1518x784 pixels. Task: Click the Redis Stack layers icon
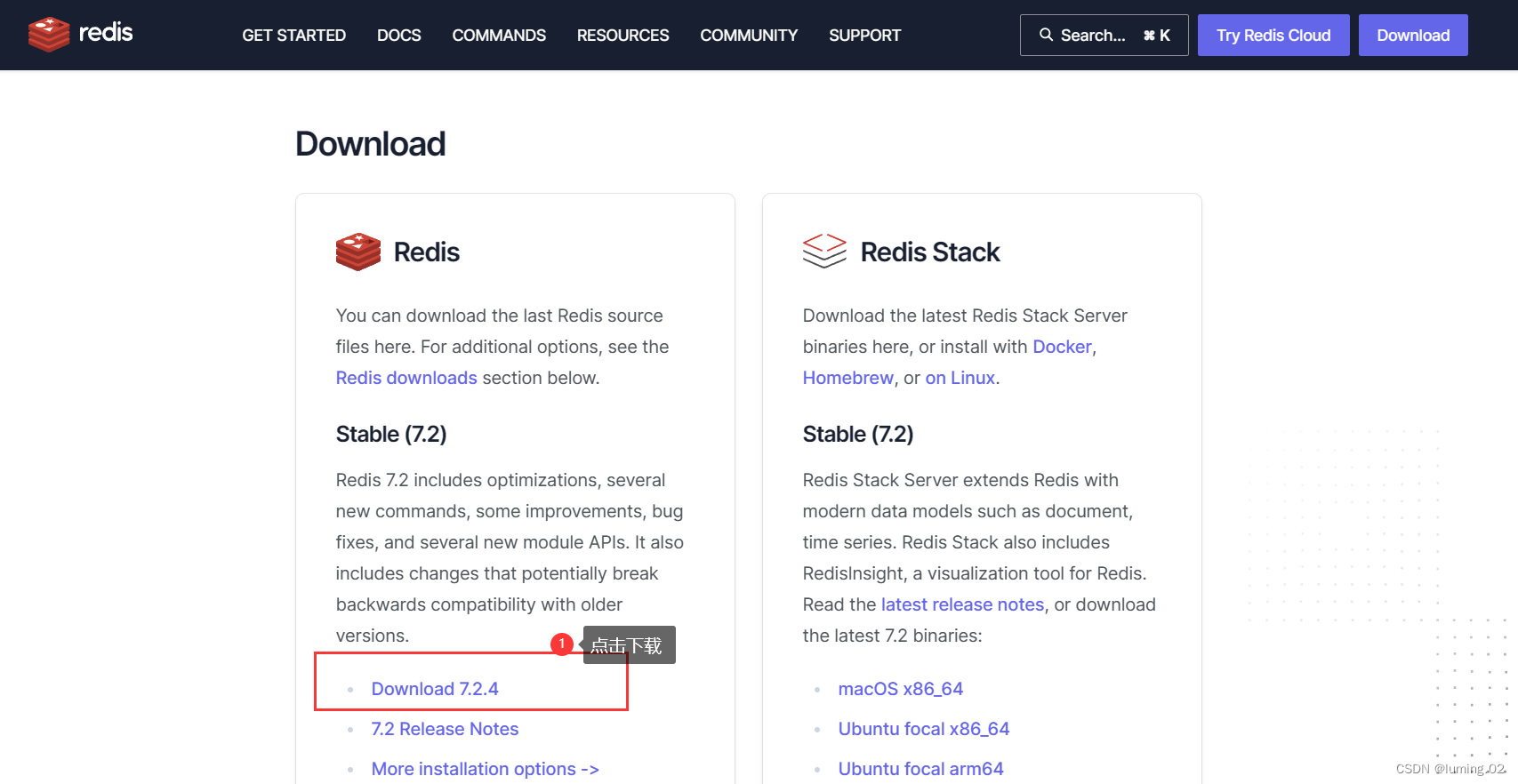(824, 251)
